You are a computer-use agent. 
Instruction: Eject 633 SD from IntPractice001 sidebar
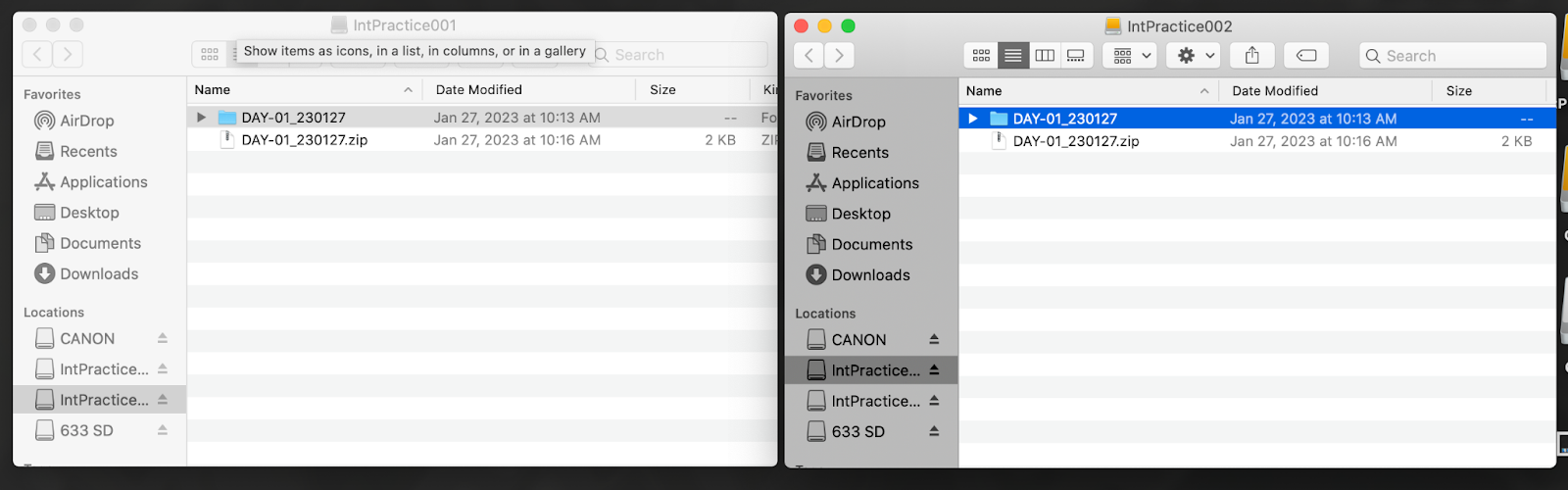pos(163,431)
